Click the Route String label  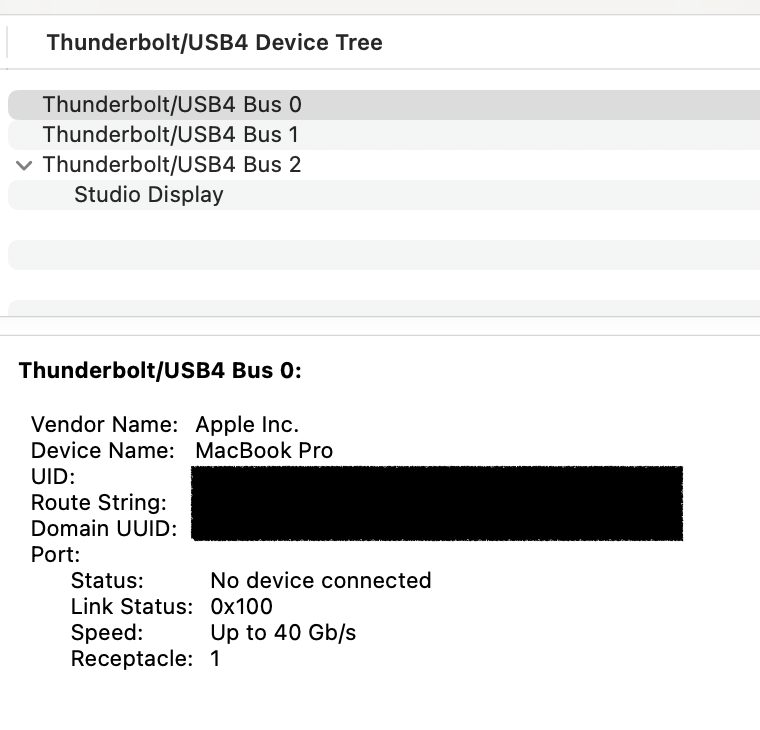99,503
